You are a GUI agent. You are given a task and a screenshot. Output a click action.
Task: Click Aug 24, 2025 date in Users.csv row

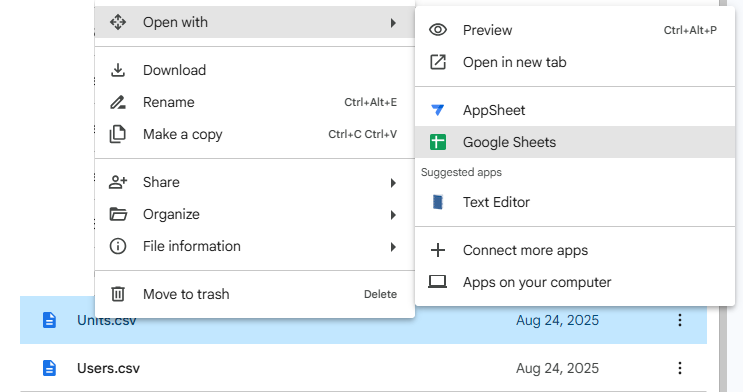pyautogui.click(x=557, y=368)
